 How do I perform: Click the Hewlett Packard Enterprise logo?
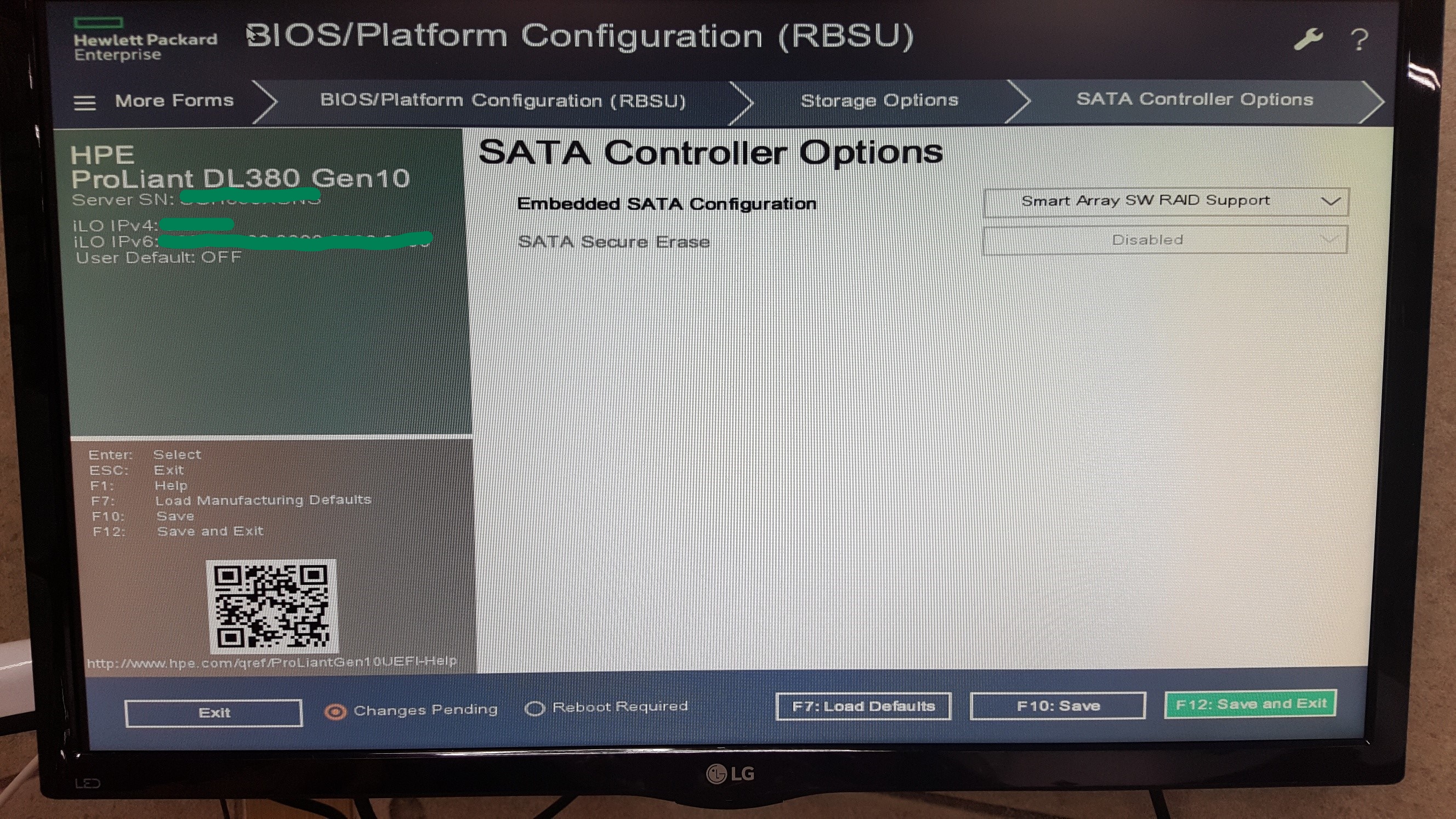point(144,40)
